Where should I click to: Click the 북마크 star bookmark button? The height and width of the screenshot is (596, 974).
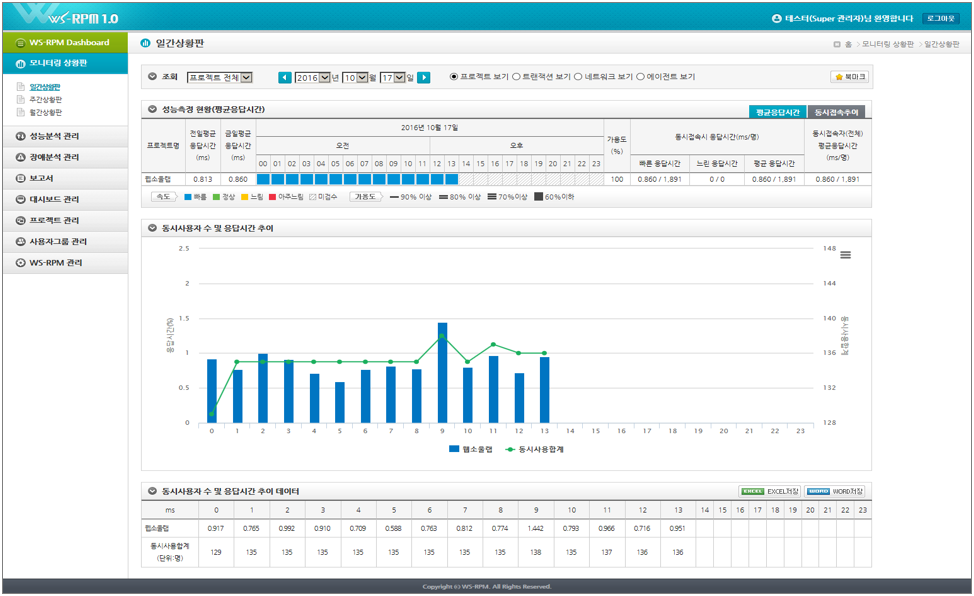coord(850,77)
